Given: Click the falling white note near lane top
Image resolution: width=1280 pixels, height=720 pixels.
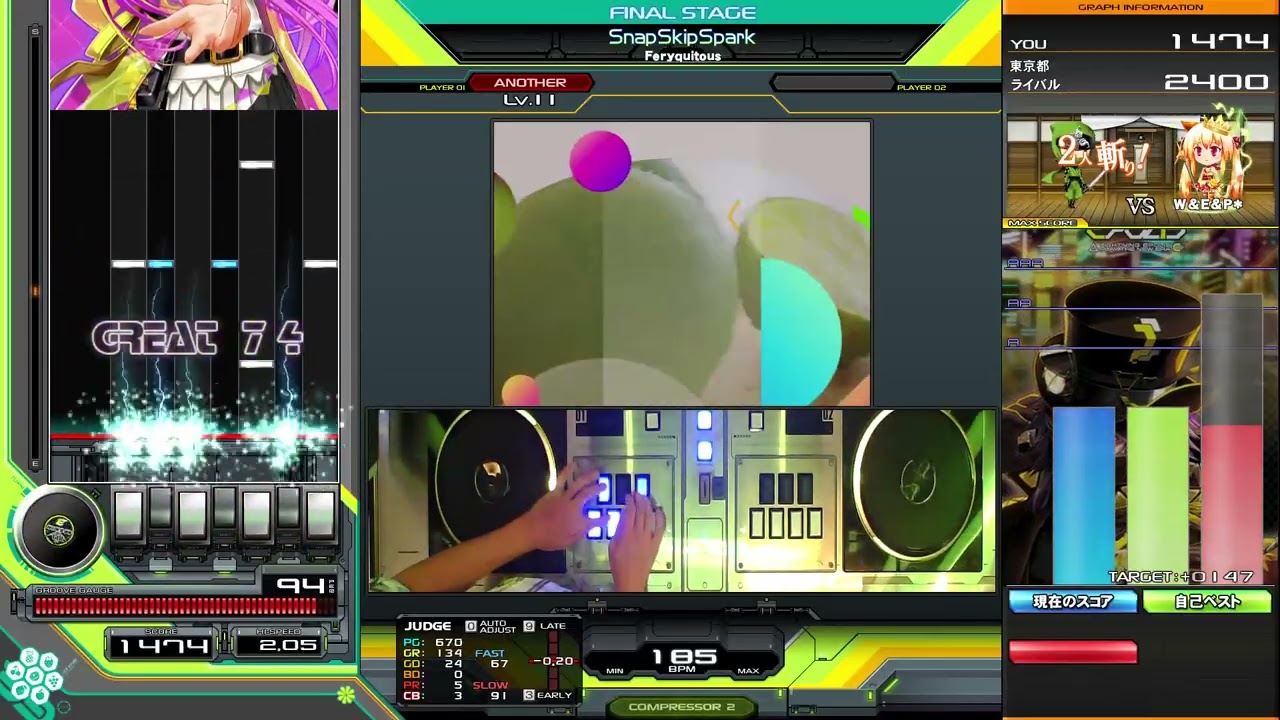Looking at the screenshot, I should 257,164.
